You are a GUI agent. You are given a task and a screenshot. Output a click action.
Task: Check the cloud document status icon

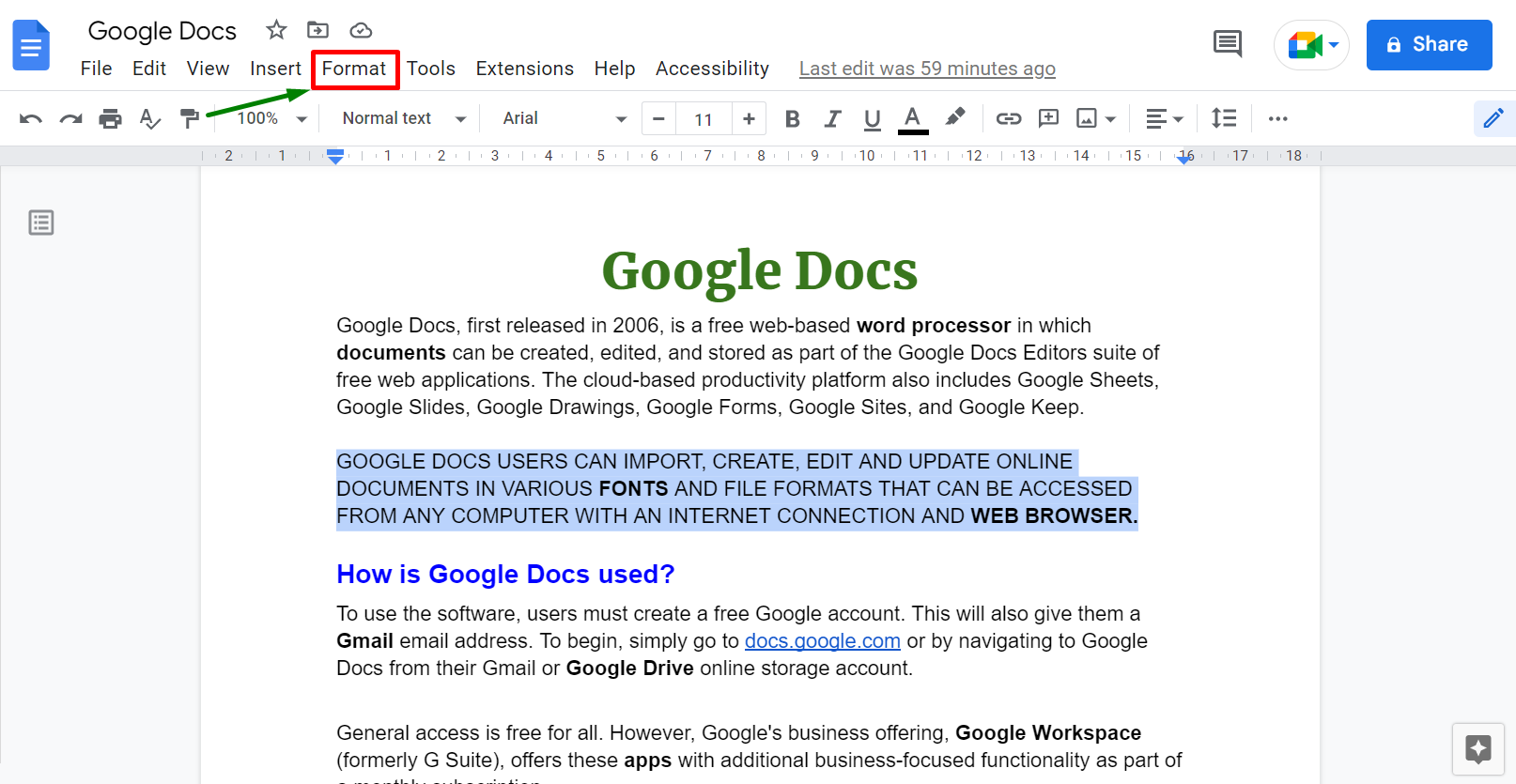coord(361,30)
